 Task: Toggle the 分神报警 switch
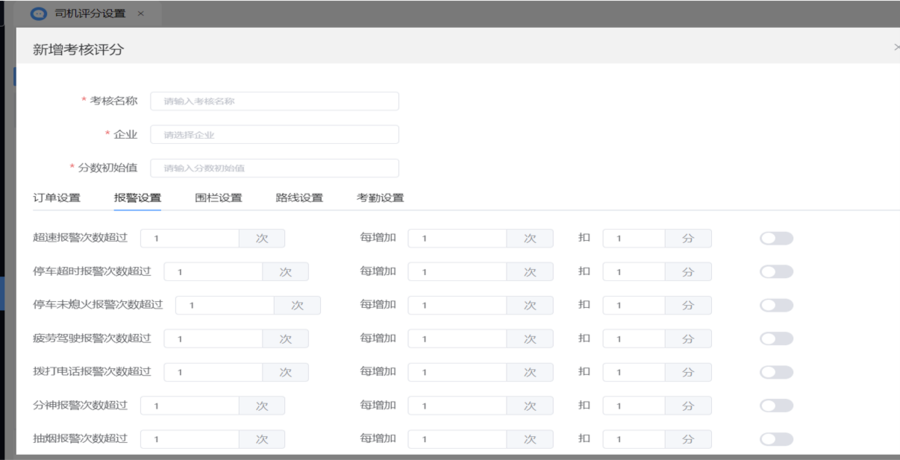[776, 406]
